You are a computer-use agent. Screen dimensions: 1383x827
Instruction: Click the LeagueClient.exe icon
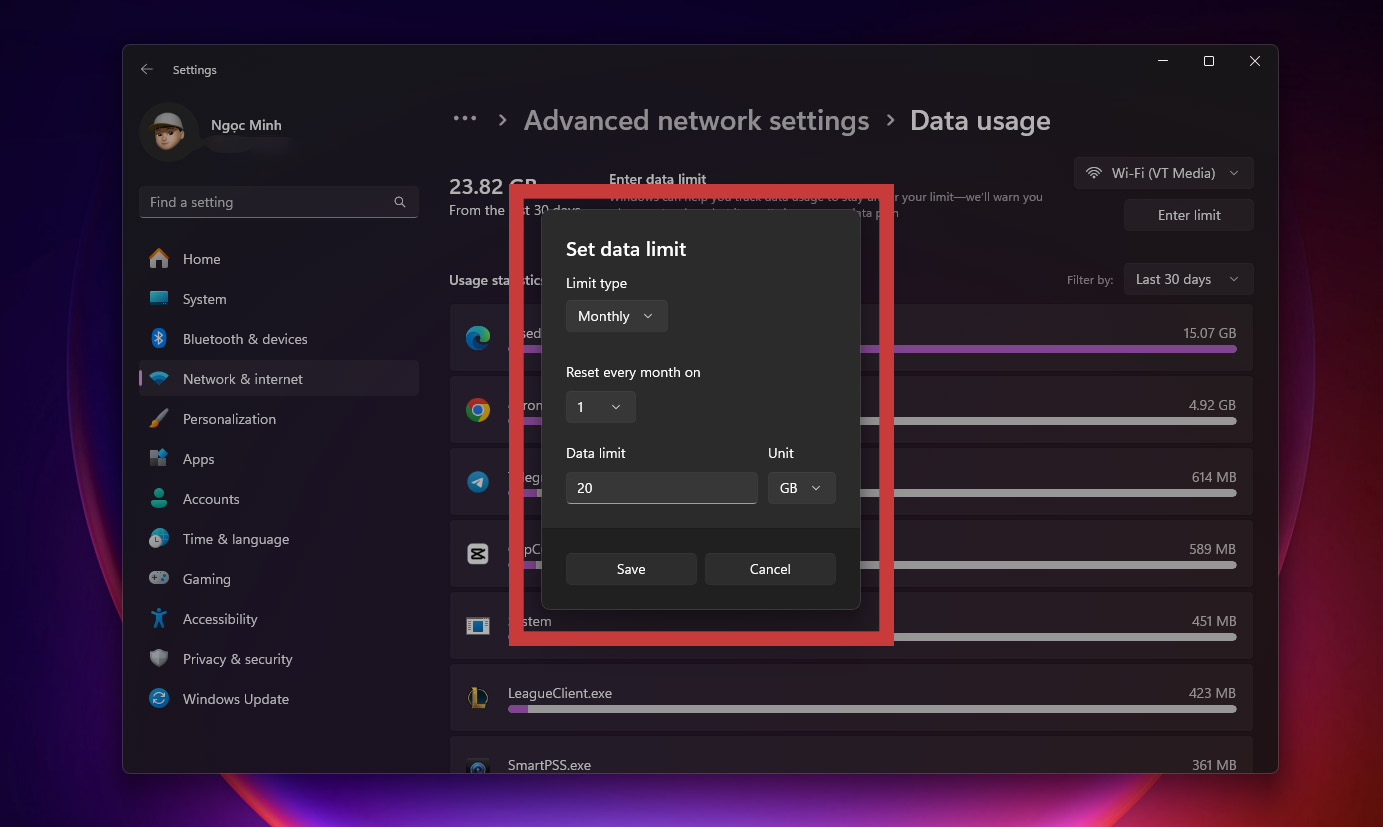478,698
